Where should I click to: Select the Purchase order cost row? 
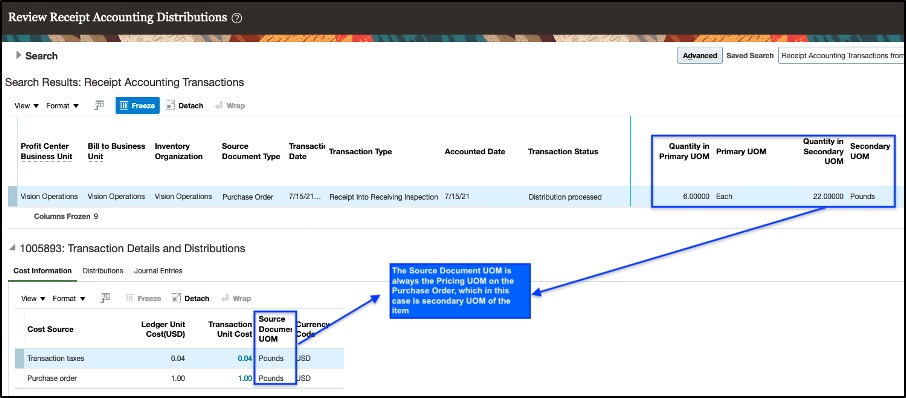pos(179,378)
